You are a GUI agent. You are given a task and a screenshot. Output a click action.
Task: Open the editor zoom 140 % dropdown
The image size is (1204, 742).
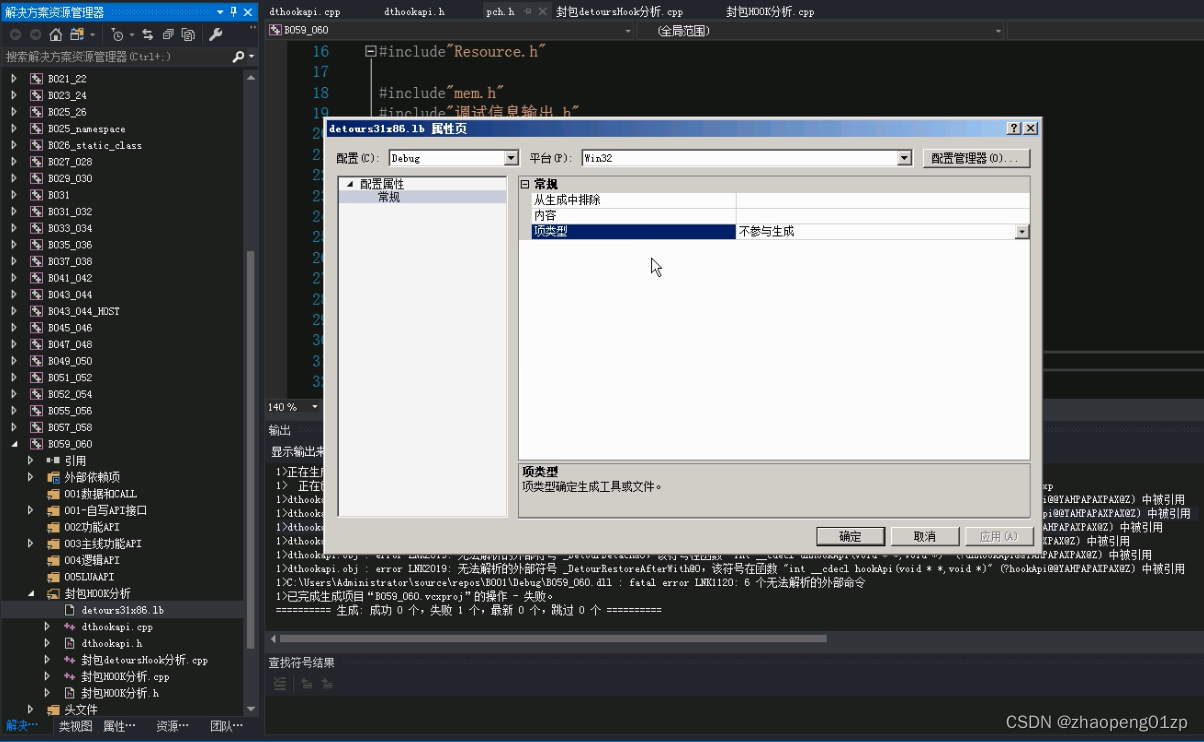(x=315, y=407)
